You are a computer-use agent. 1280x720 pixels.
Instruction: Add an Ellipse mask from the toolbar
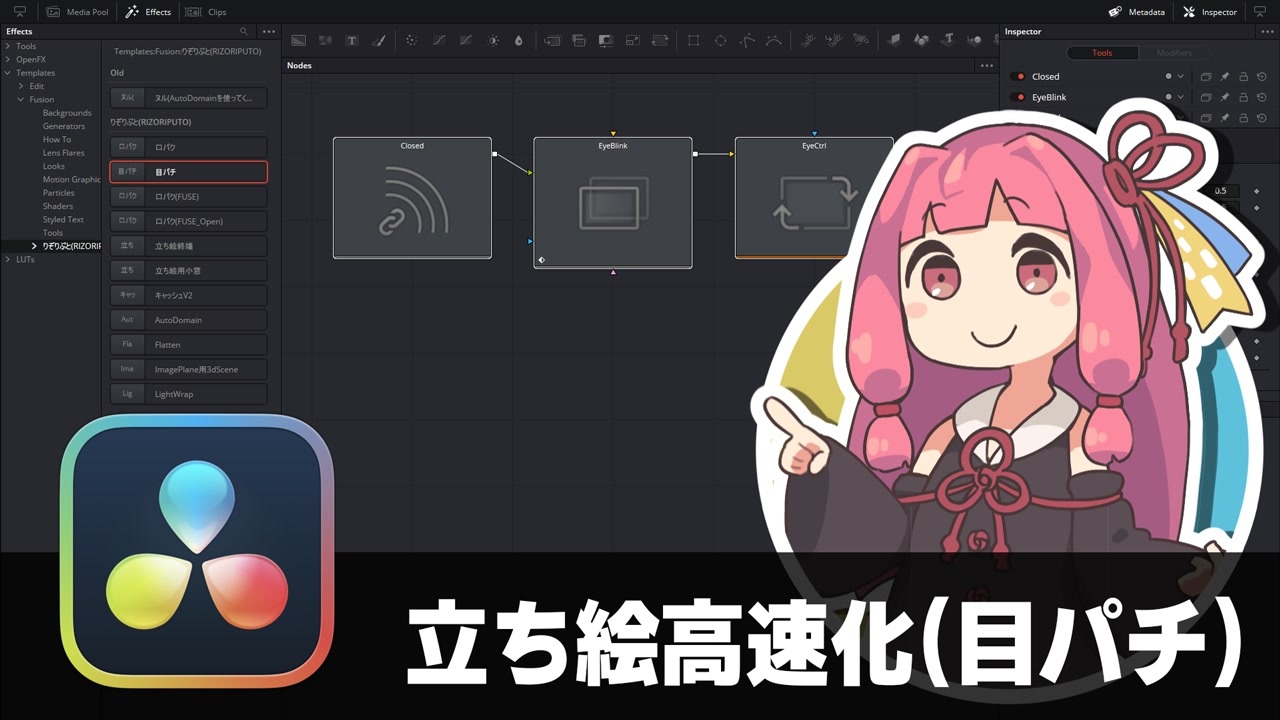tap(720, 41)
